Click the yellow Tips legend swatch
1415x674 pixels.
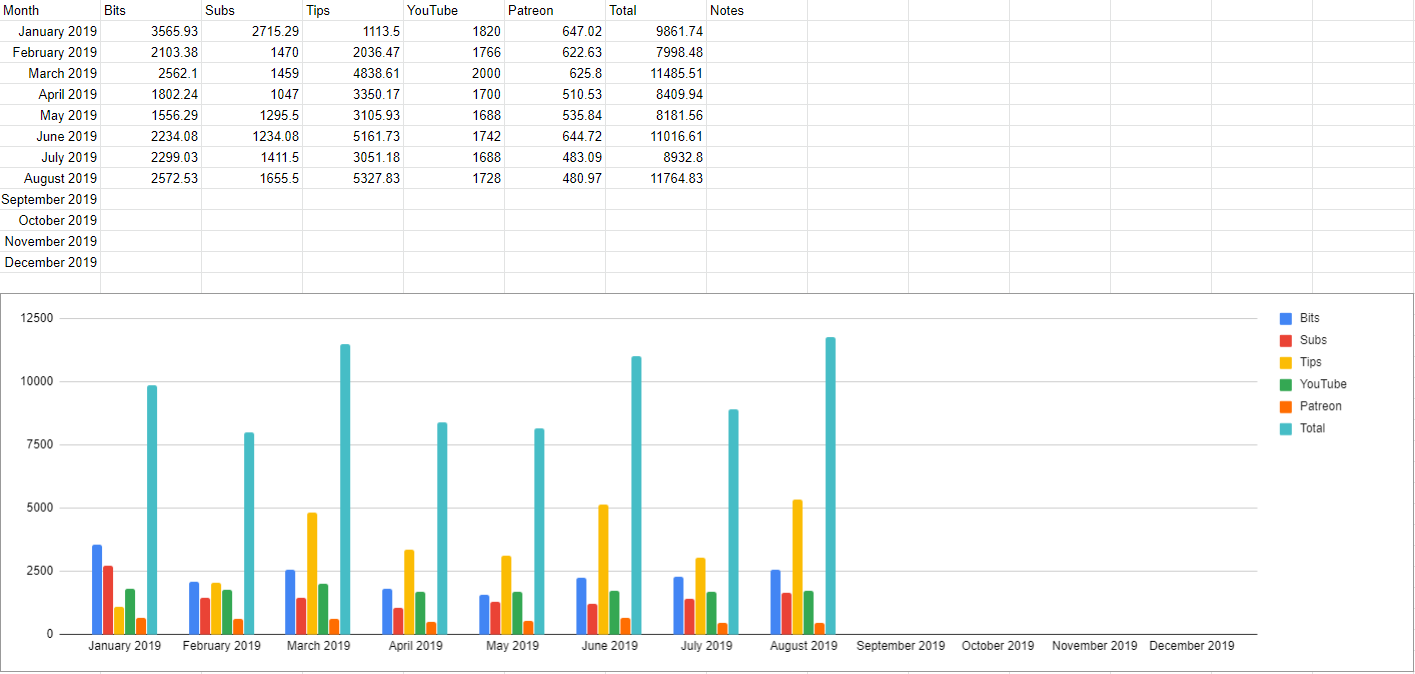(1286, 363)
